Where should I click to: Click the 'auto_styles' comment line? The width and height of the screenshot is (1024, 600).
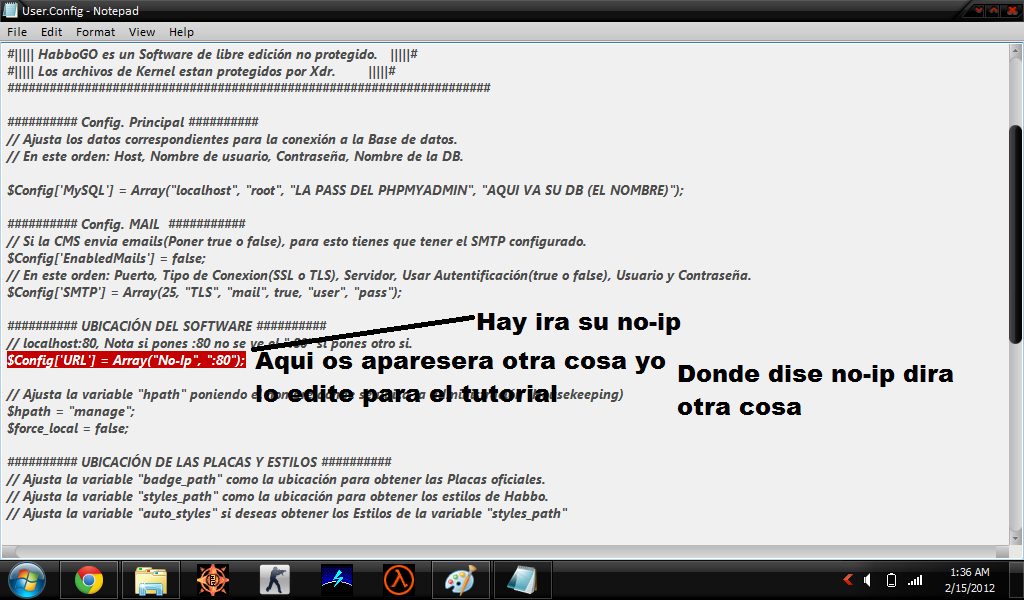[x=287, y=513]
